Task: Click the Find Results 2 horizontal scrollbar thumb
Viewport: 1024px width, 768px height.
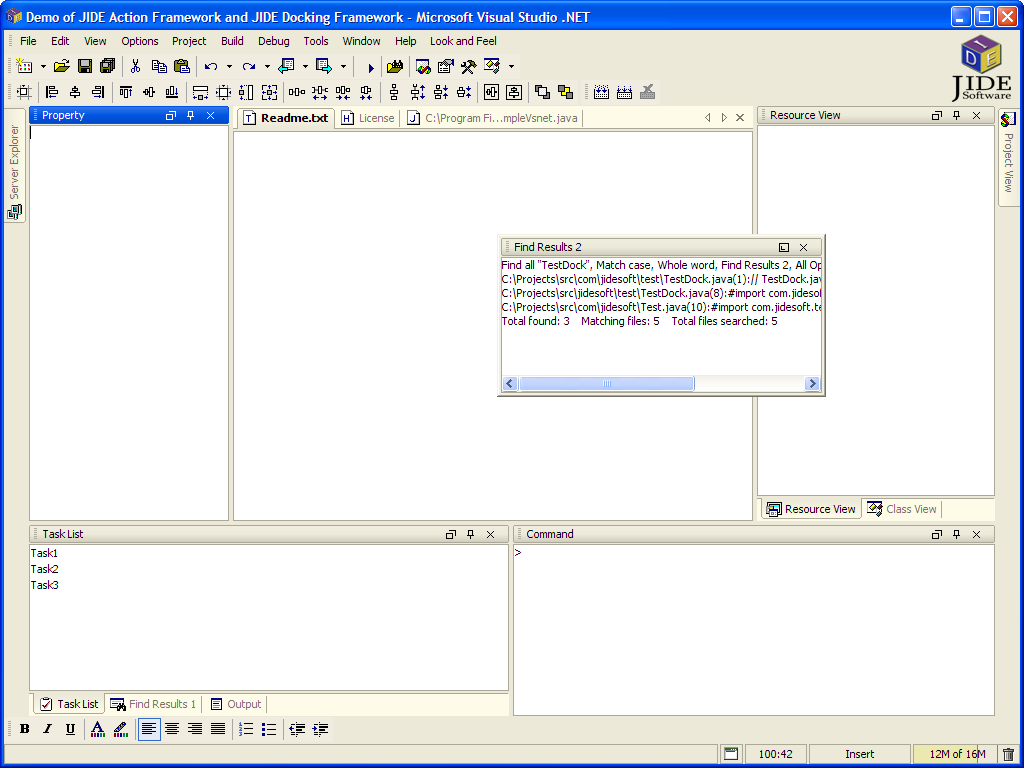Action: point(607,383)
